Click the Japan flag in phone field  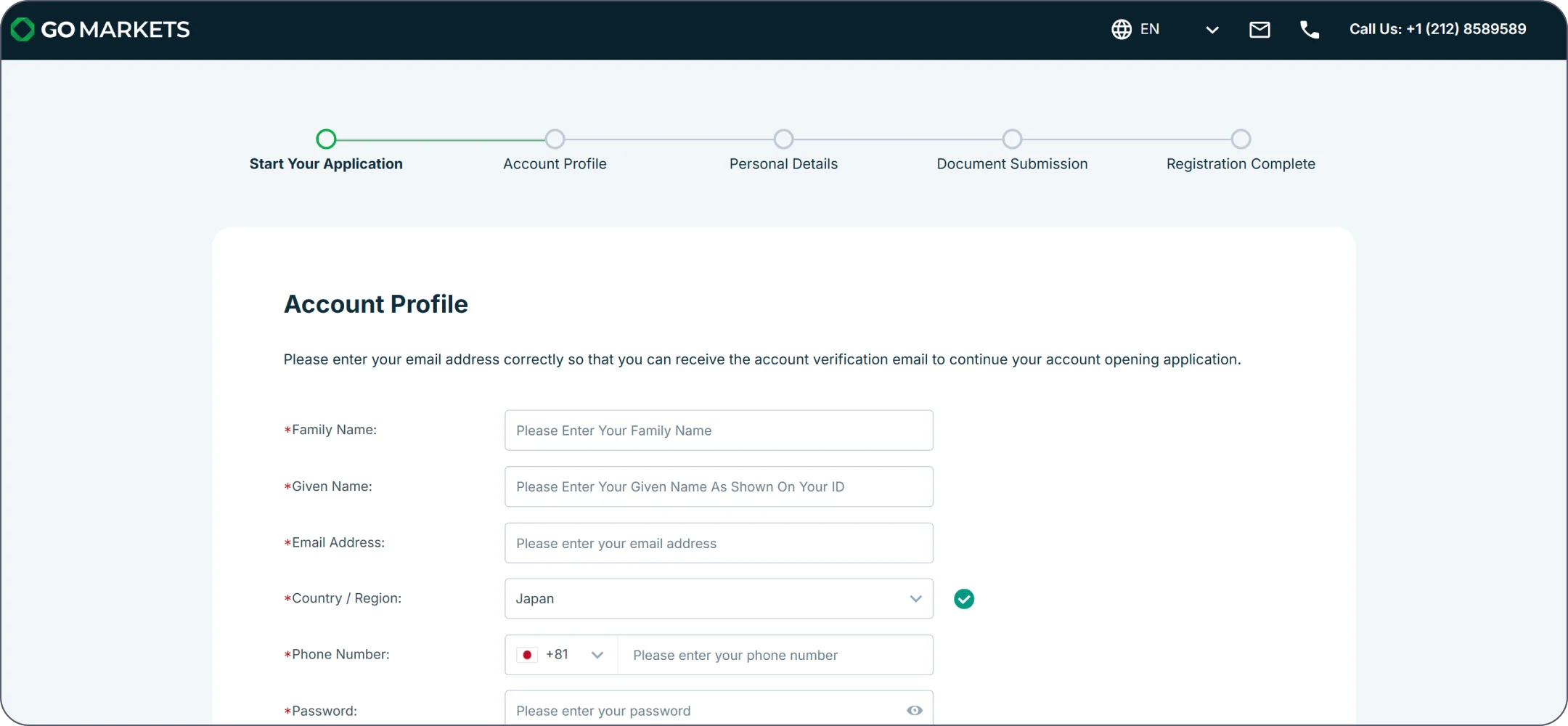527,655
